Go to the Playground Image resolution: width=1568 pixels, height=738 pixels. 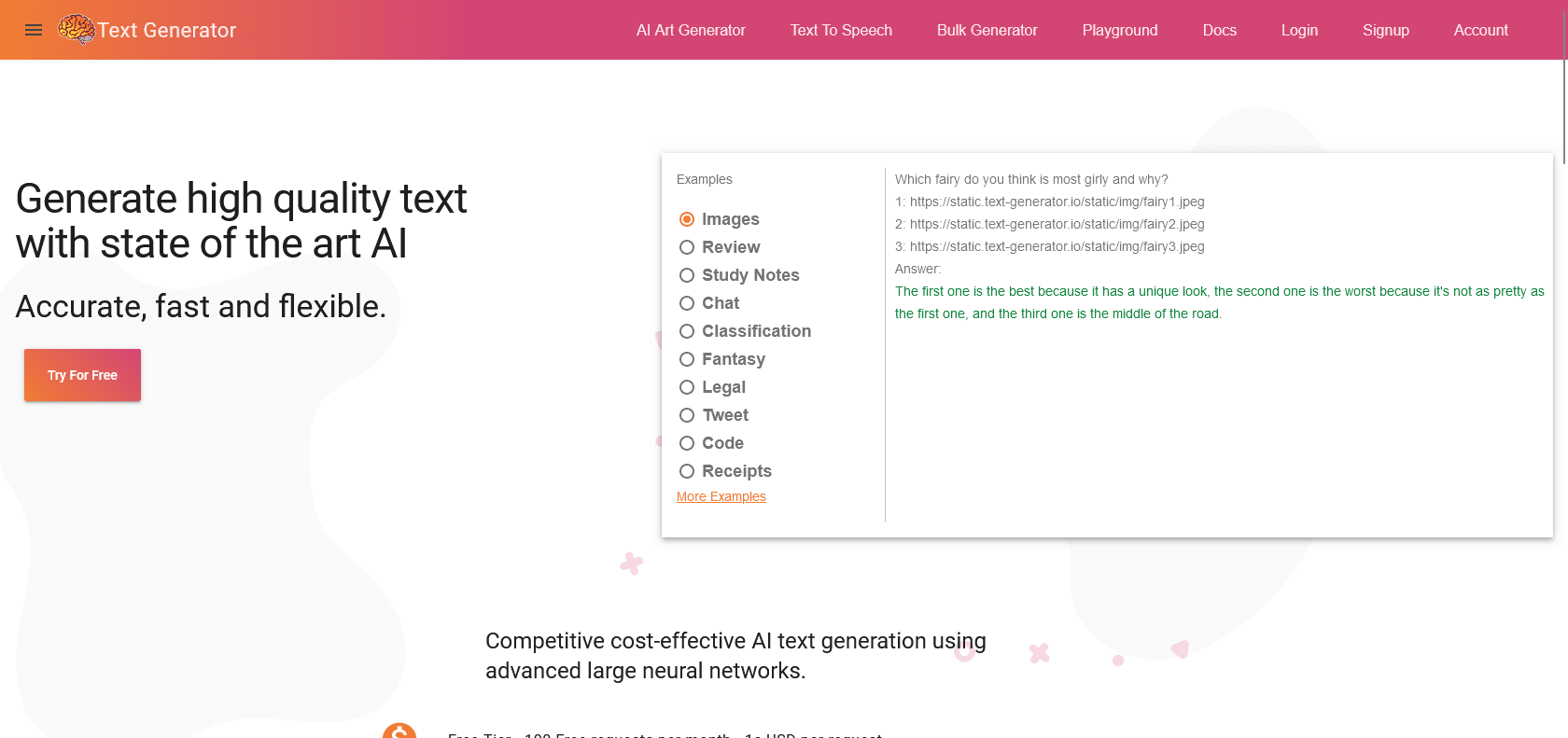point(1120,29)
